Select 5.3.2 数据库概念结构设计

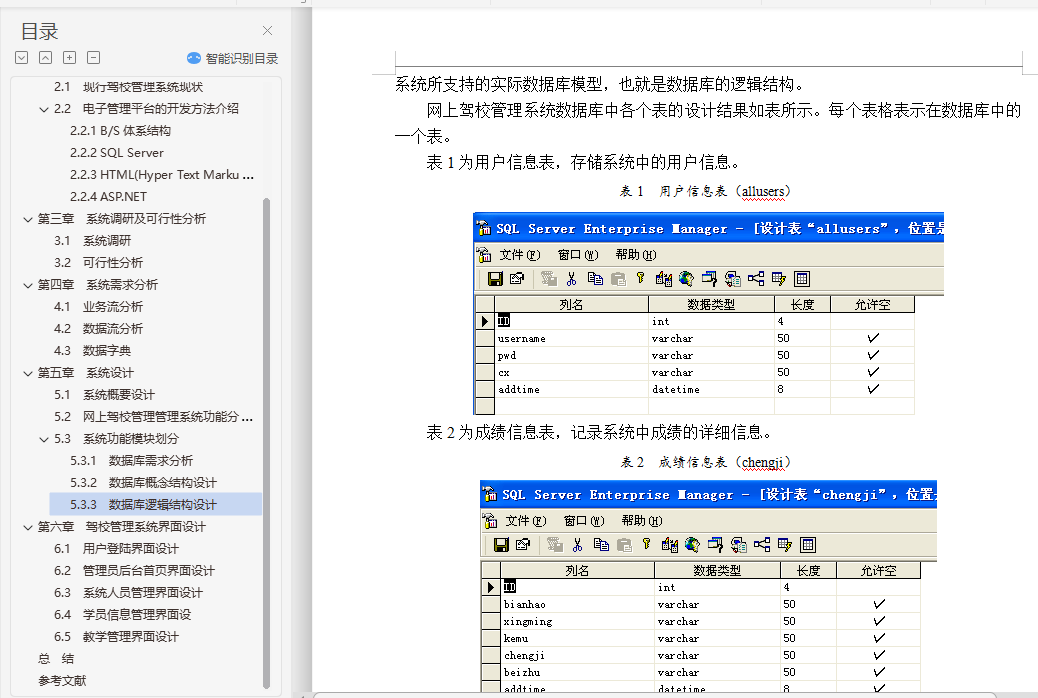(x=144, y=482)
